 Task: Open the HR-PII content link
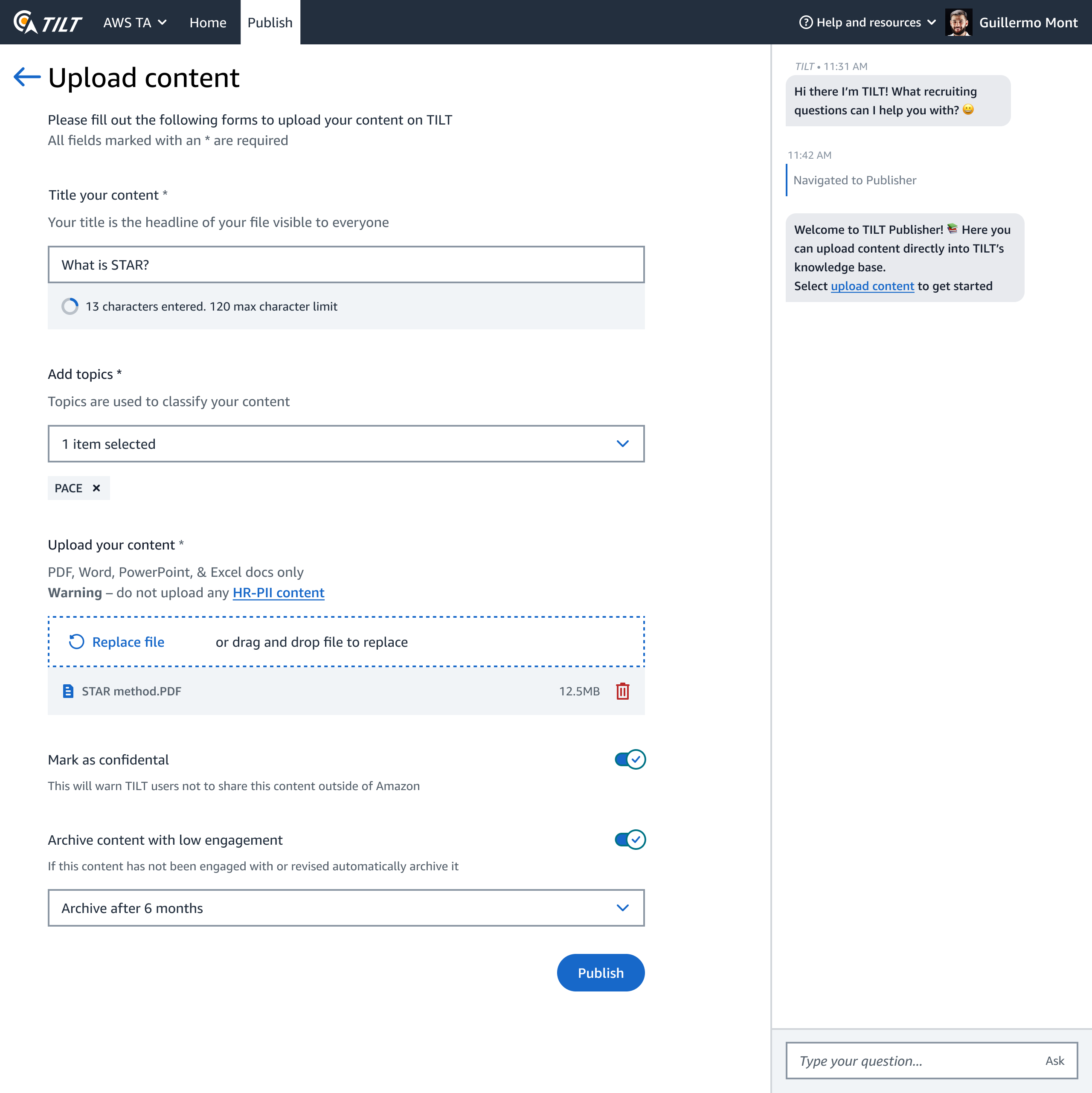point(279,592)
